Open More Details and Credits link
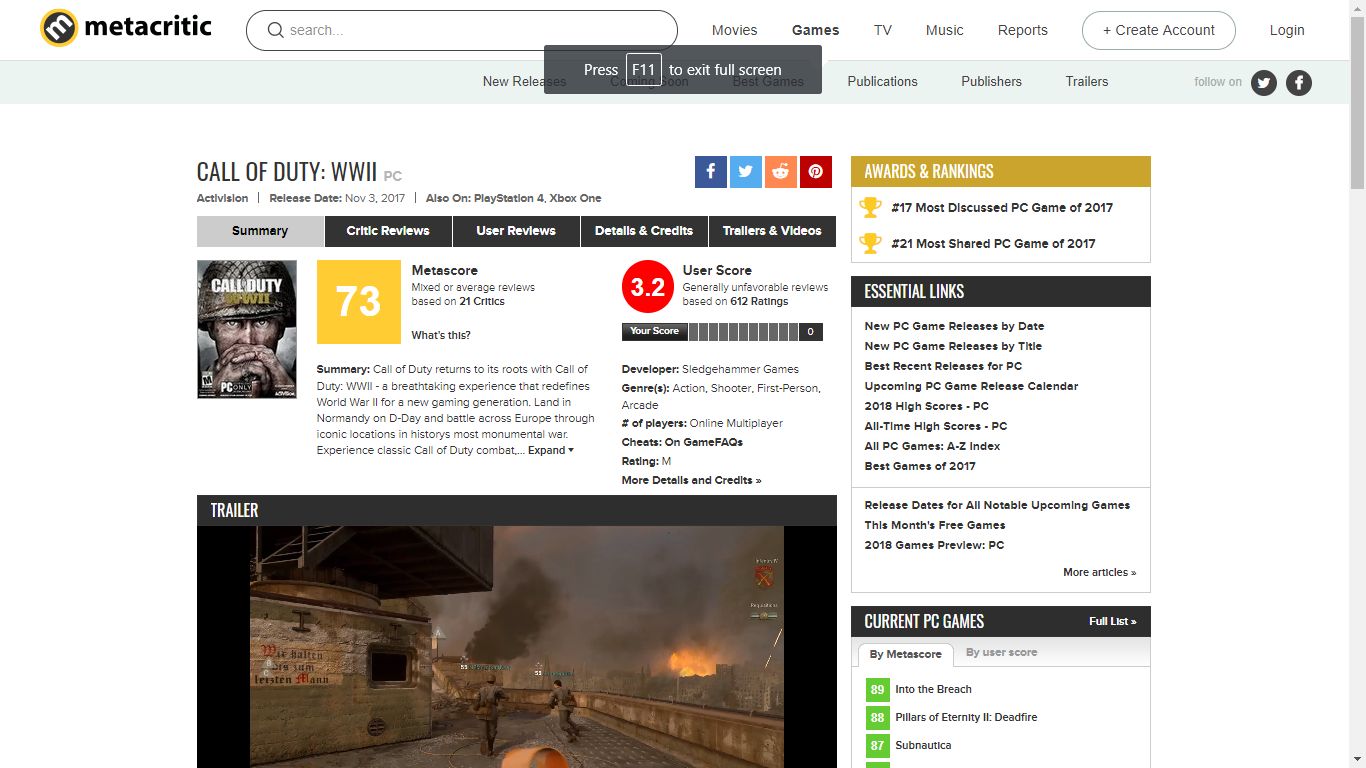This screenshot has height=768, width=1366. [691, 480]
